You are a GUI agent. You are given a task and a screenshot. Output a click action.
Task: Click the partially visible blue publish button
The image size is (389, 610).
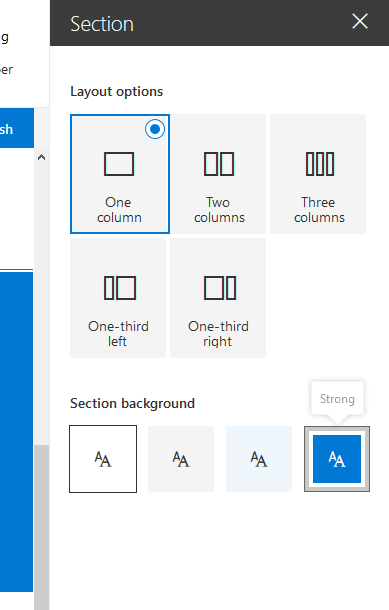(x=17, y=128)
